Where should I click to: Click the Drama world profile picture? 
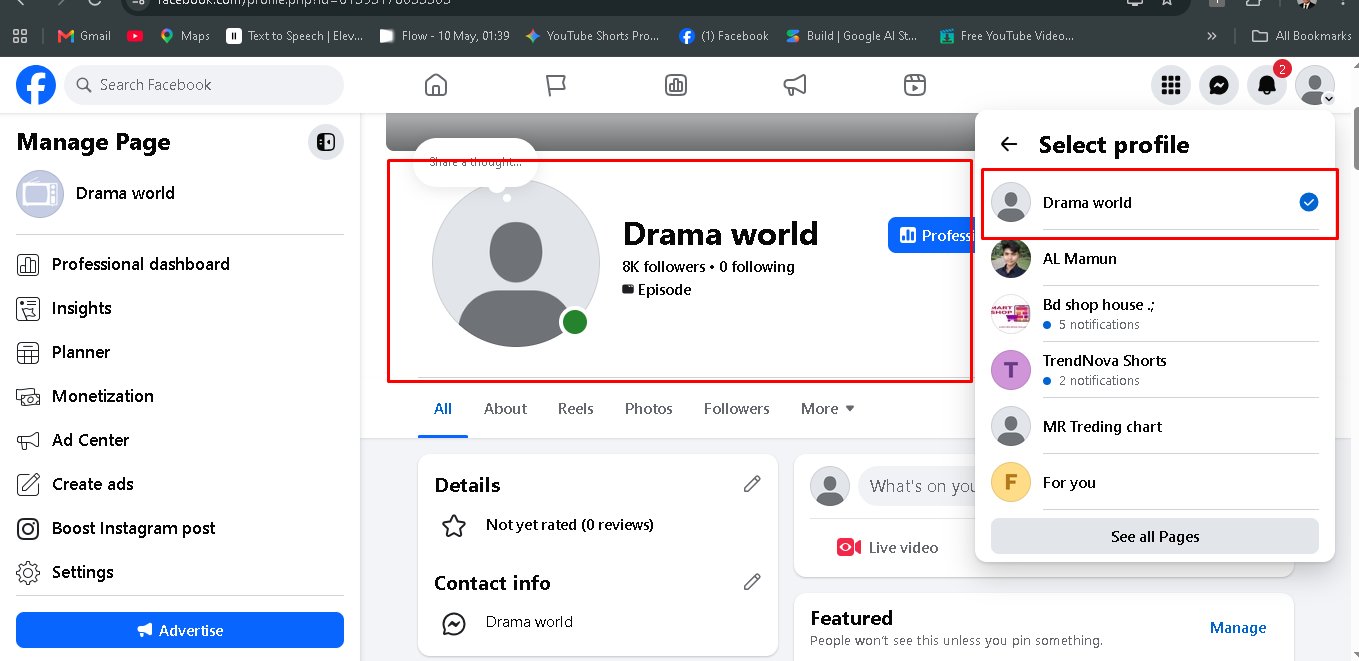tap(516, 263)
